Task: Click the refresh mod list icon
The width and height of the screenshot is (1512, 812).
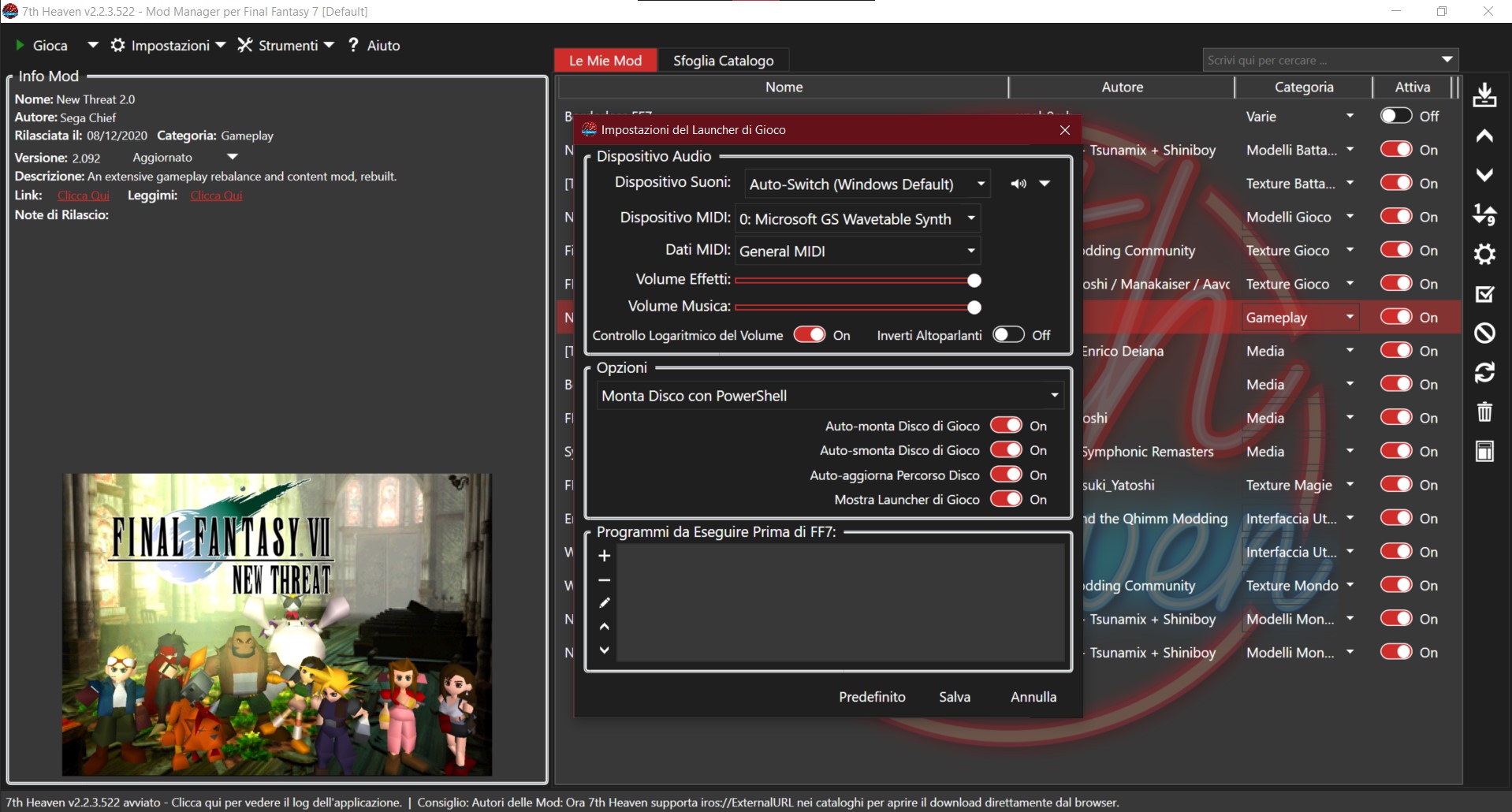Action: (1484, 373)
